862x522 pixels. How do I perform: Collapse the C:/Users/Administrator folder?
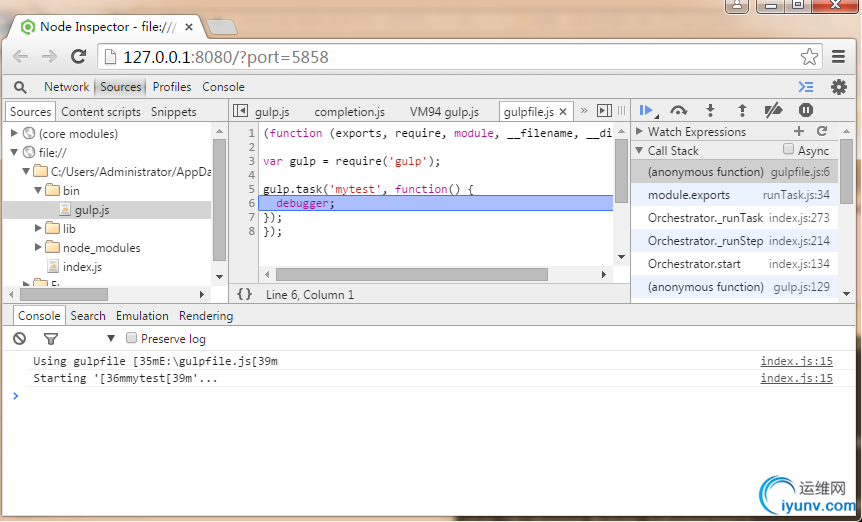coord(26,171)
